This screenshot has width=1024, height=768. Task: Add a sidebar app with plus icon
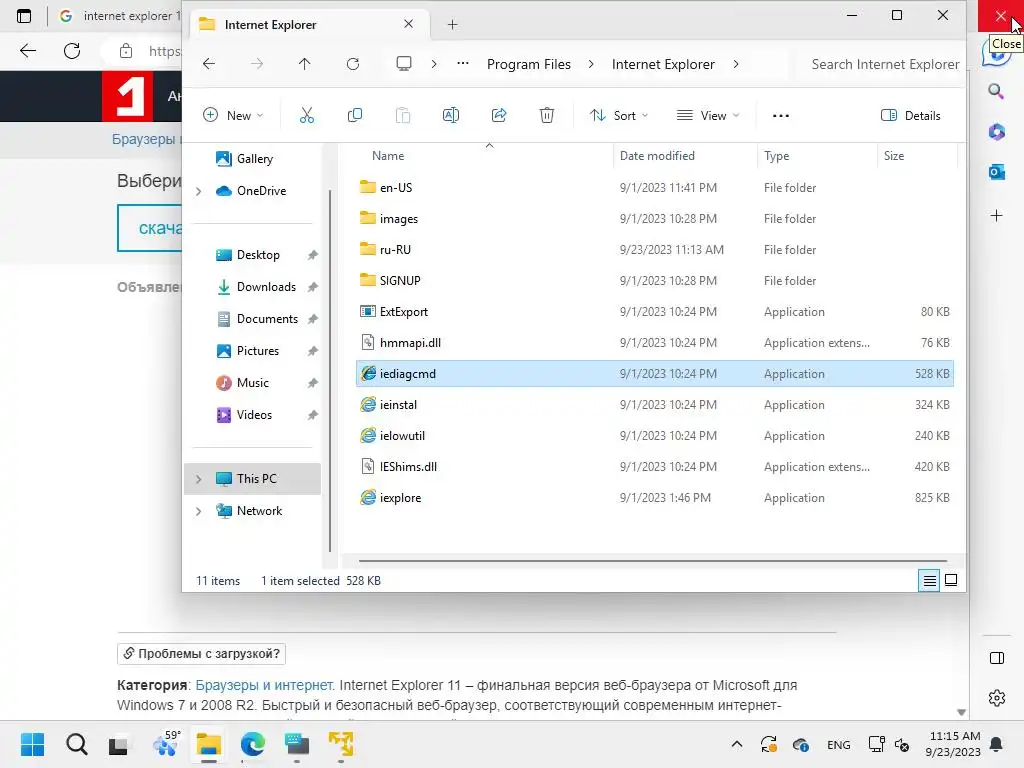coord(996,216)
